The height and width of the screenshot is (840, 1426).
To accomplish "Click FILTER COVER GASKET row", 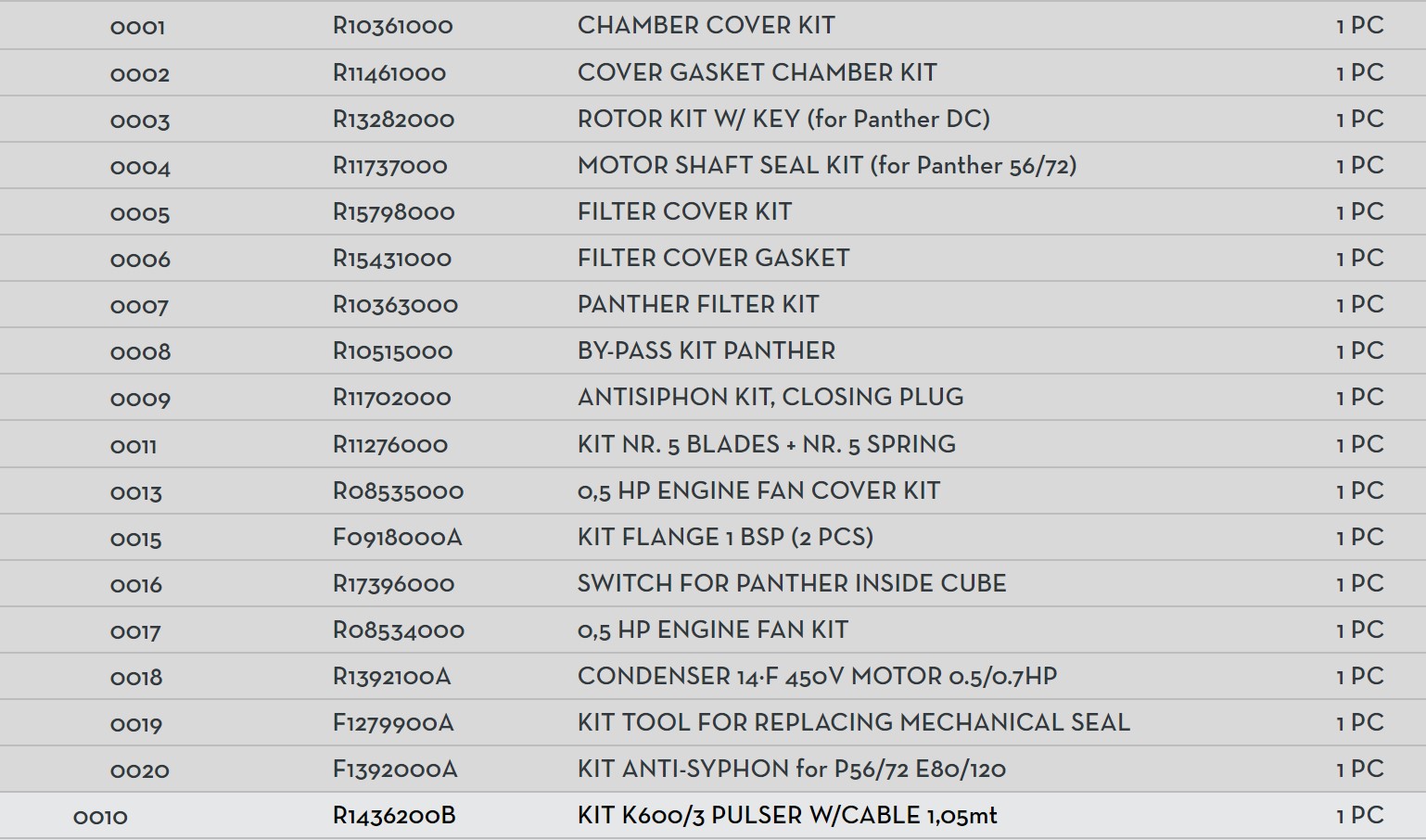I will click(713, 259).
